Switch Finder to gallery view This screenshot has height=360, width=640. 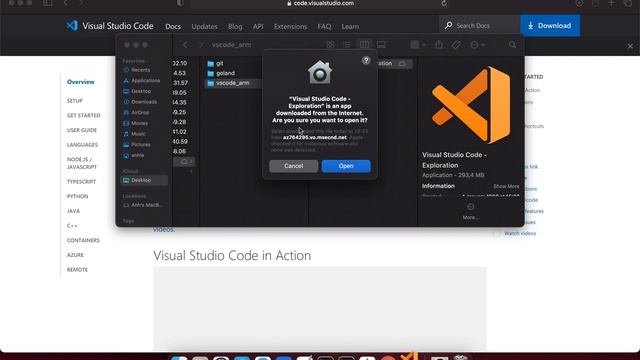click(381, 45)
